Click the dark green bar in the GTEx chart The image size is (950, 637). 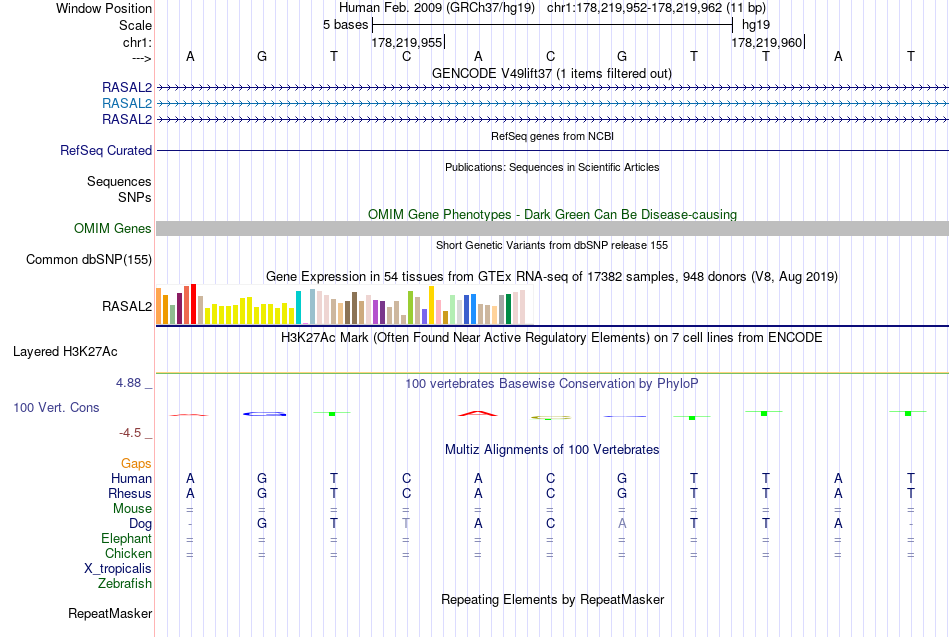508,309
